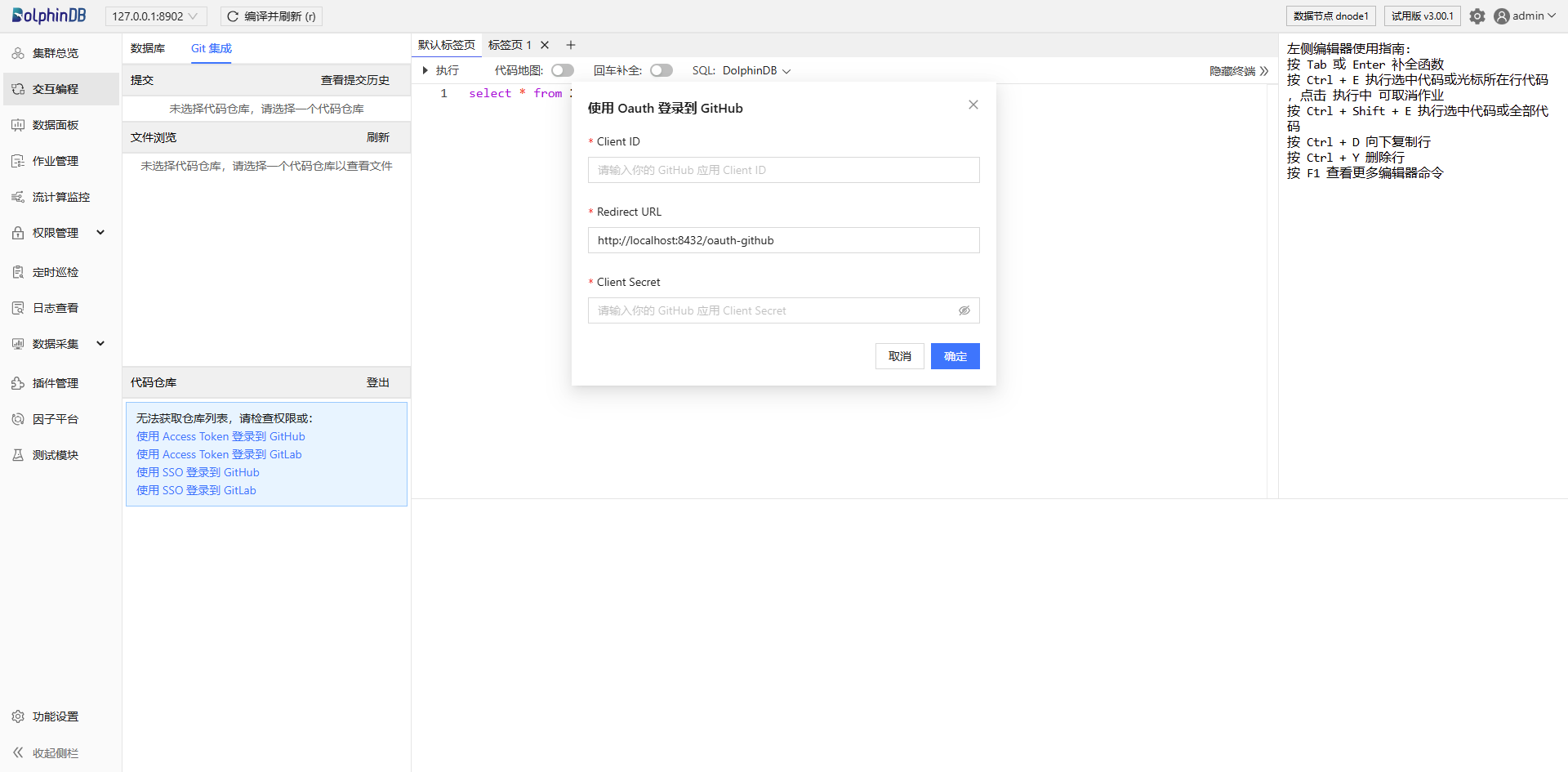Image resolution: width=1568 pixels, height=772 pixels.
Task: Show Client Secret via eye icon
Action: (964, 310)
